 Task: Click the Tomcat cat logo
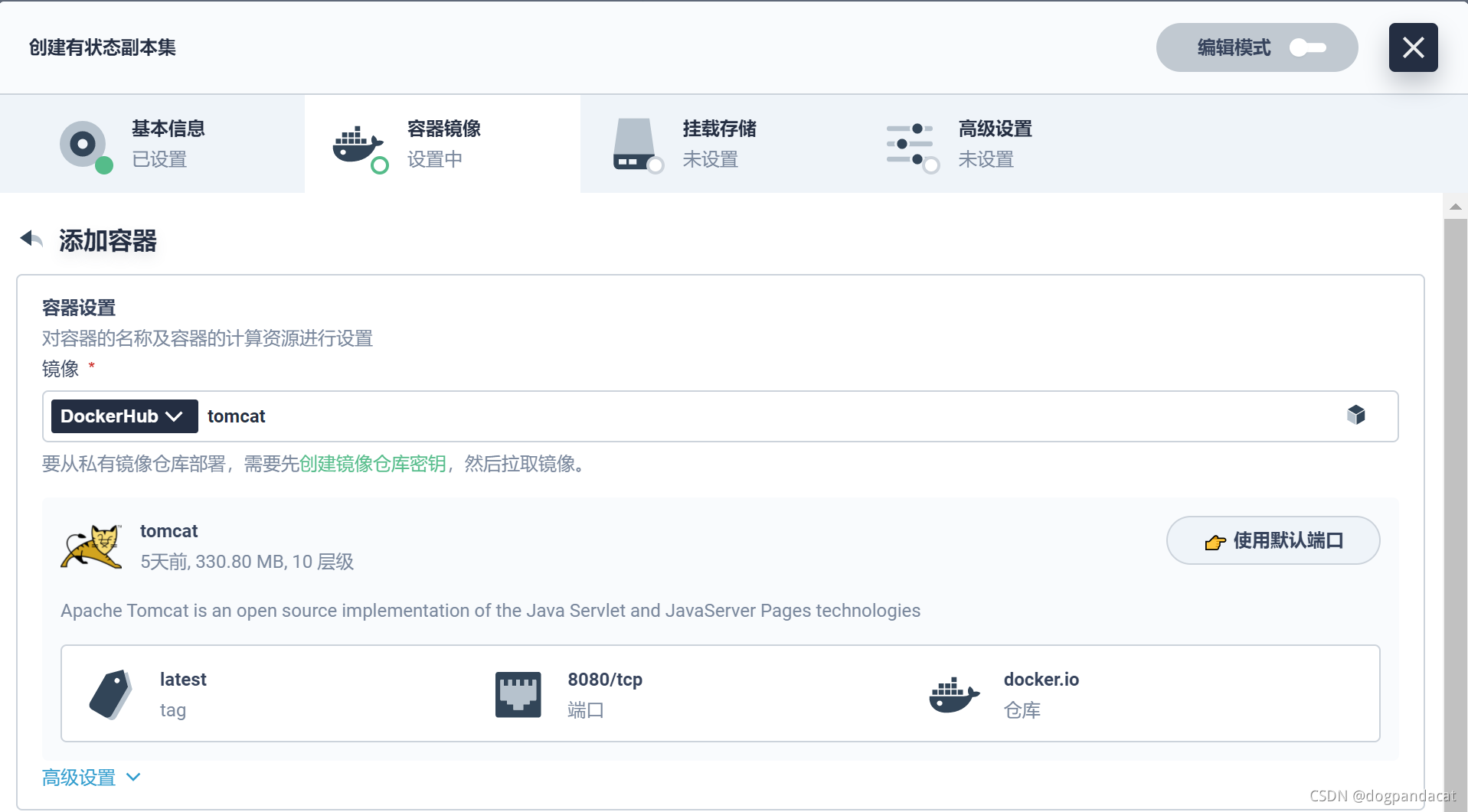[x=91, y=546]
